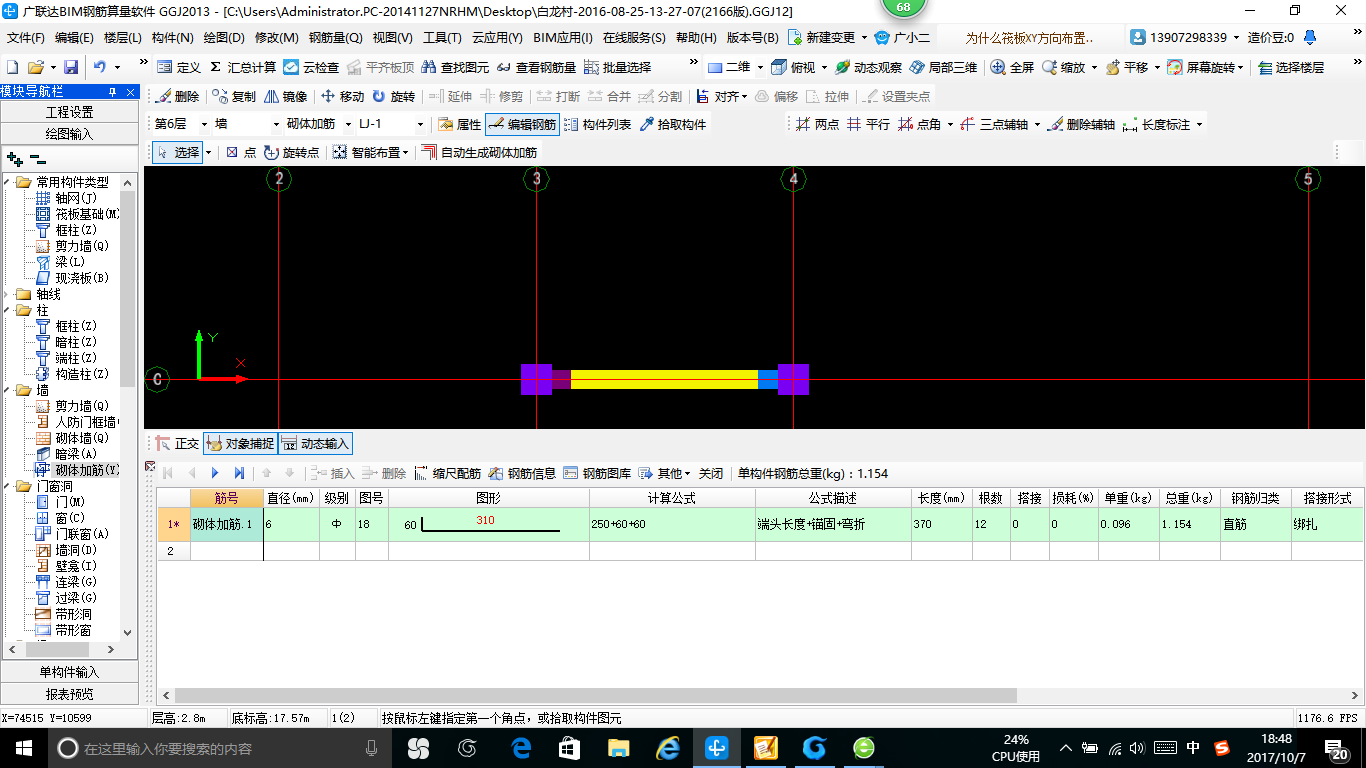Select the 点 point drawing tool

(241, 153)
